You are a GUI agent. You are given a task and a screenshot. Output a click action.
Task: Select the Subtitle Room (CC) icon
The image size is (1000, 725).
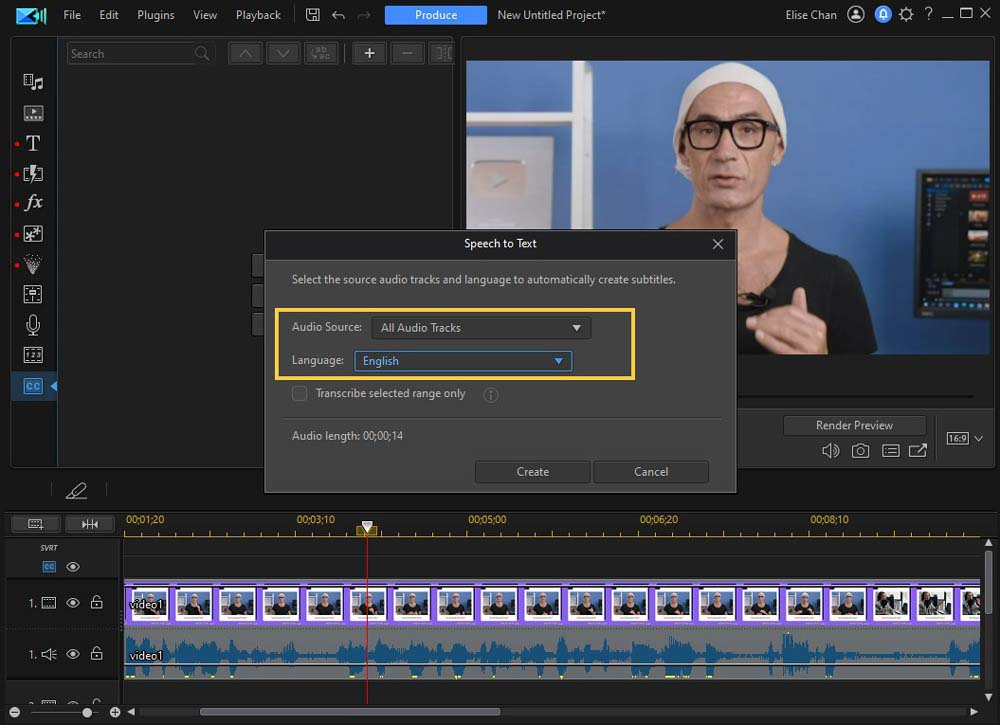coord(33,384)
